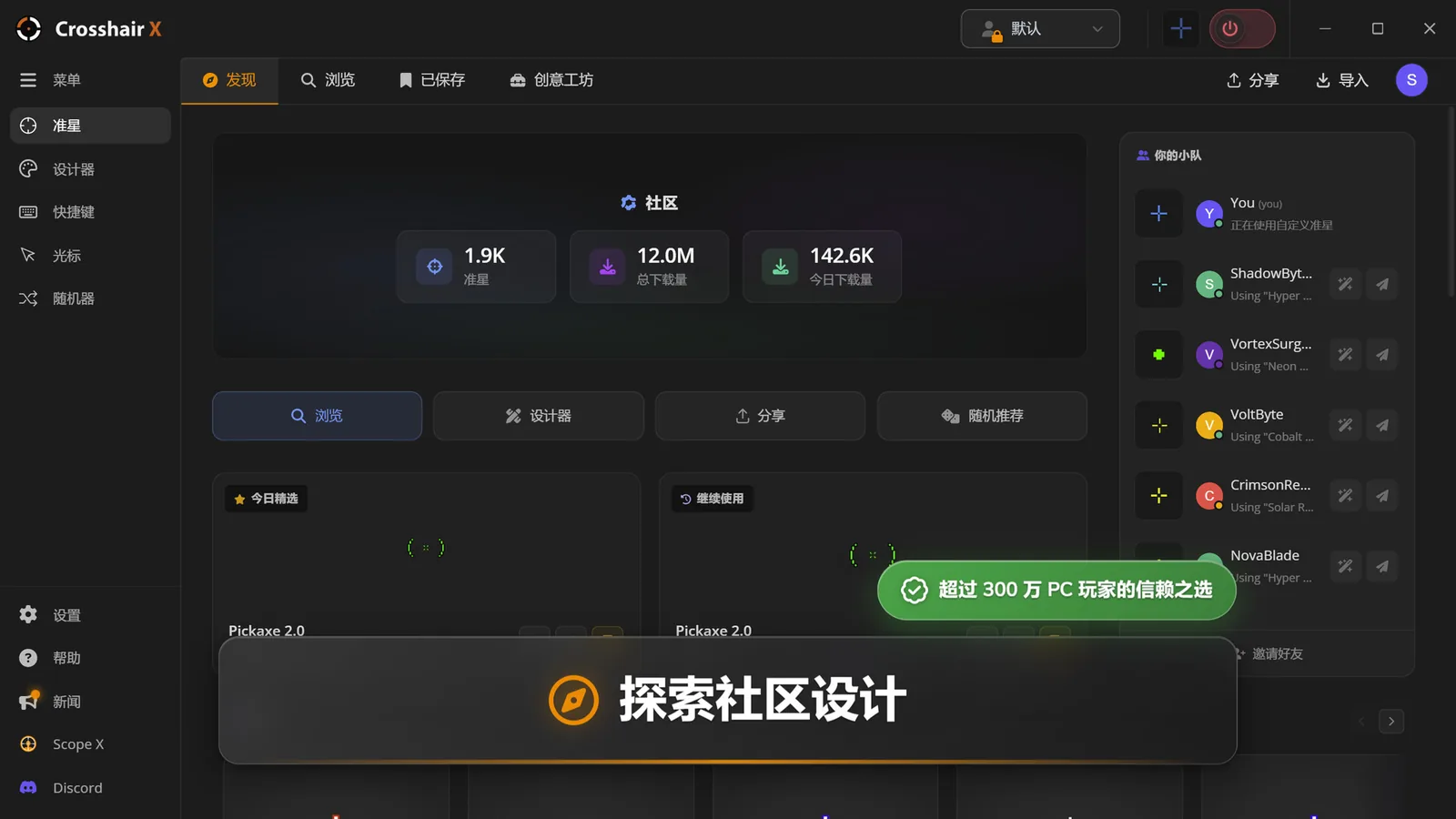The image size is (1456, 819).
Task: Click the edit icon for NovaBlade
Action: 1345,566
